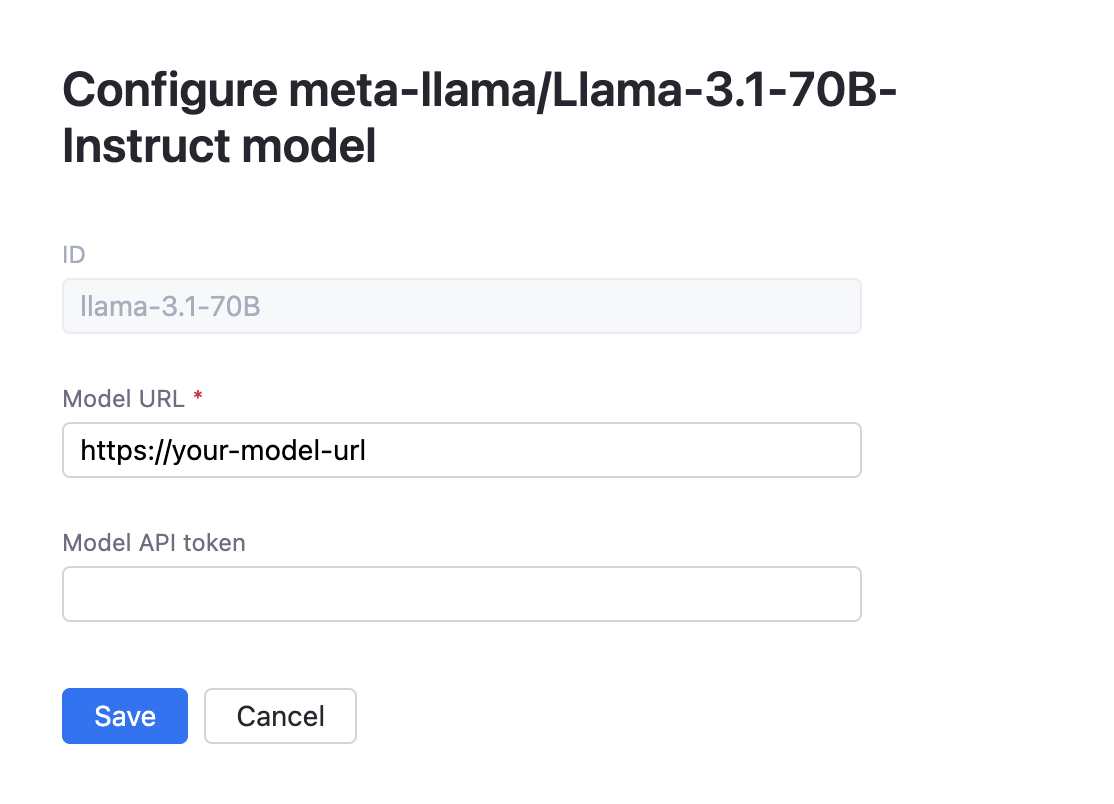Click the Model API token label
Viewport: 1114px width, 804px height.
click(154, 543)
